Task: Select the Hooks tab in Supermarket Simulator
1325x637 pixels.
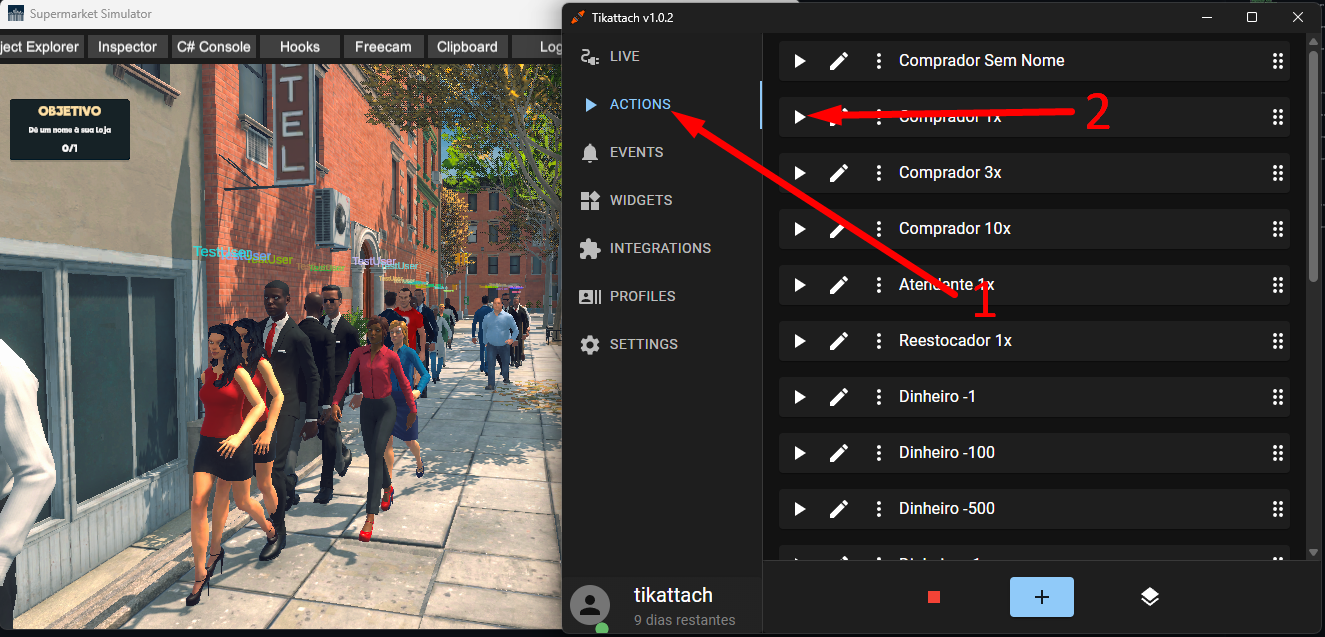Action: [x=300, y=47]
